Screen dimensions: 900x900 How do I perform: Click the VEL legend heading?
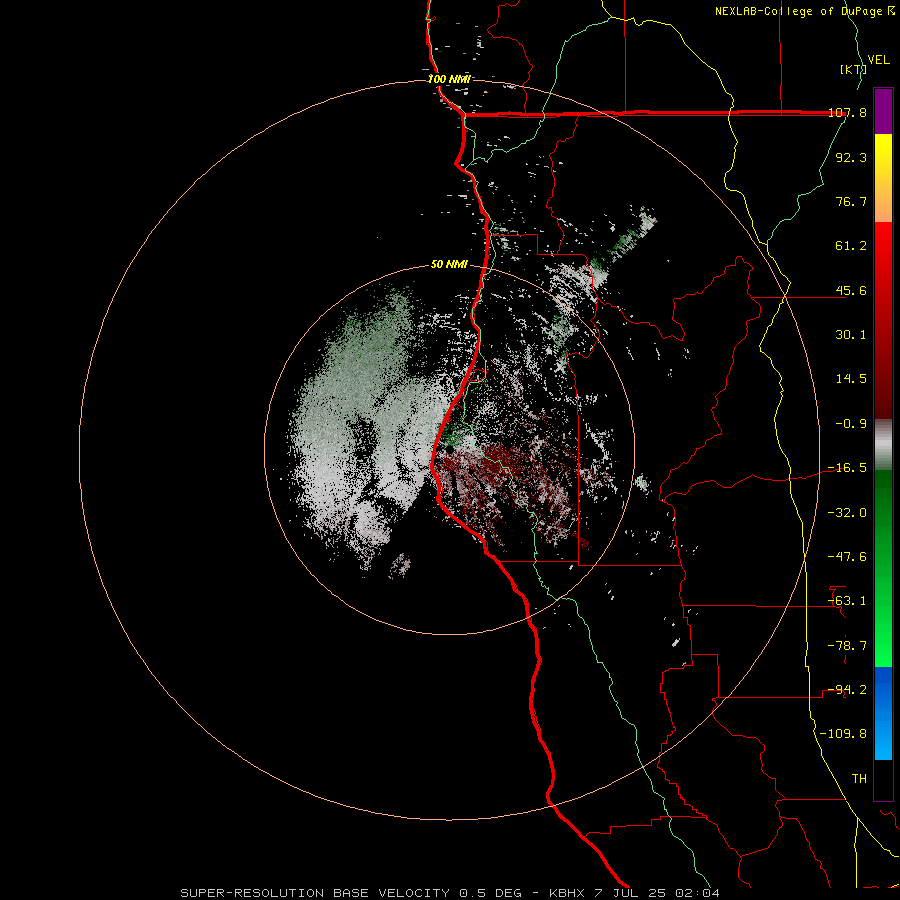(x=879, y=60)
